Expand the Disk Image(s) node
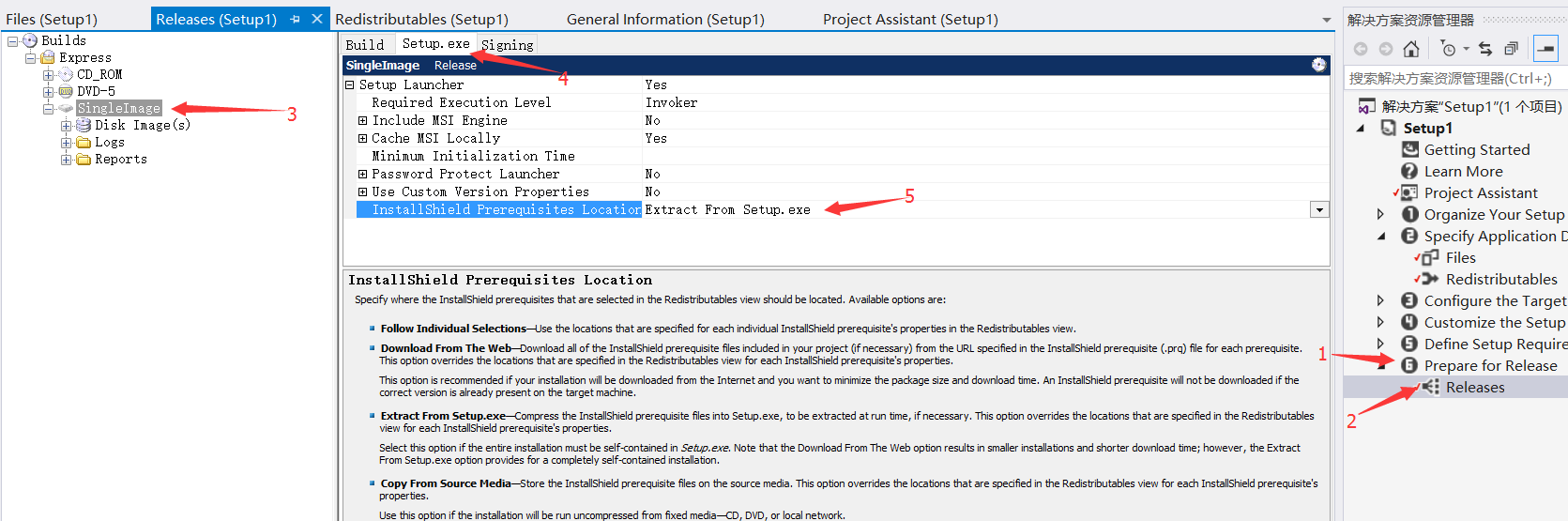Viewport: 1568px width, 521px height. pos(66,125)
